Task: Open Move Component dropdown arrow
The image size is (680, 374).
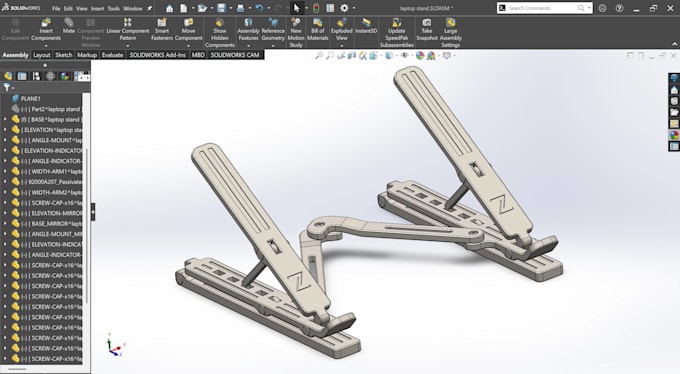Action: click(x=188, y=46)
